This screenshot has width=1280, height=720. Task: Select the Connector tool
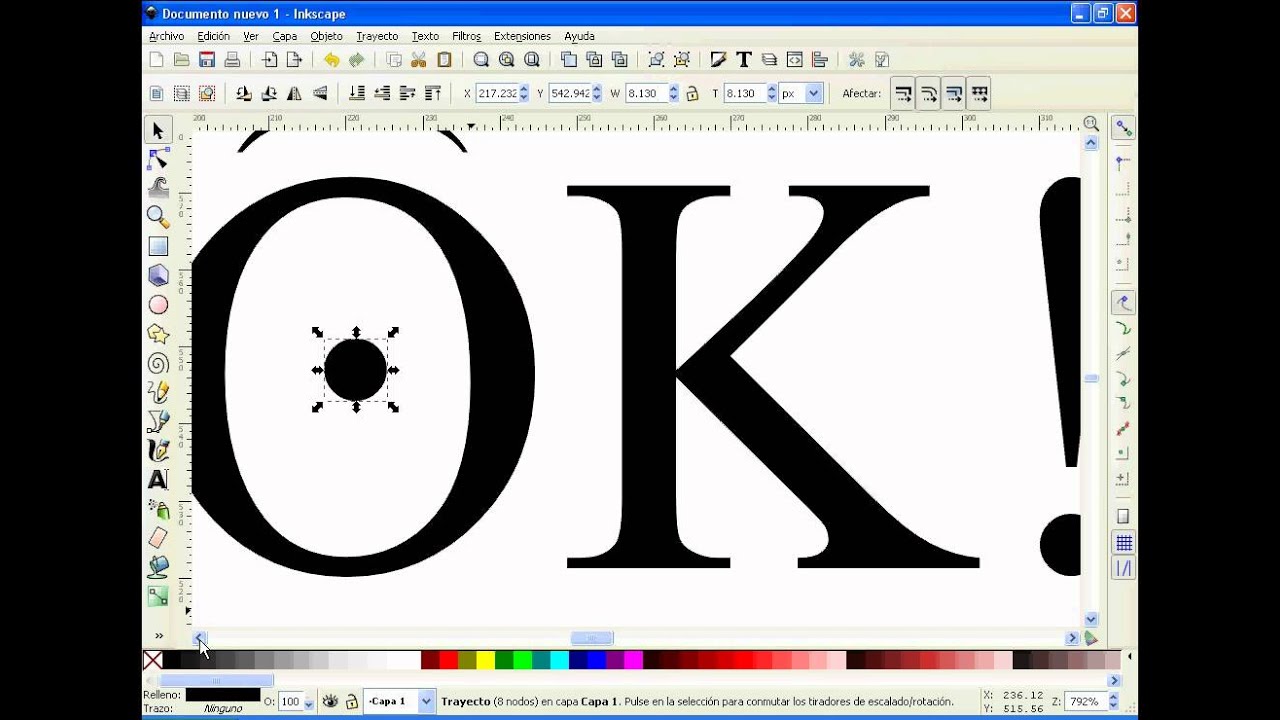coord(158,596)
